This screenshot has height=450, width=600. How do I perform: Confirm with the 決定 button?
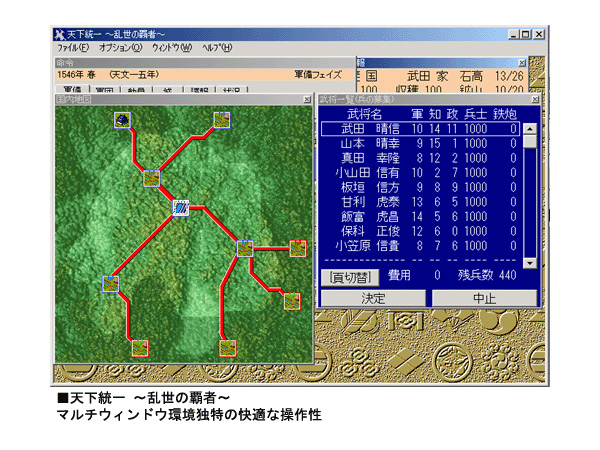tap(373, 298)
